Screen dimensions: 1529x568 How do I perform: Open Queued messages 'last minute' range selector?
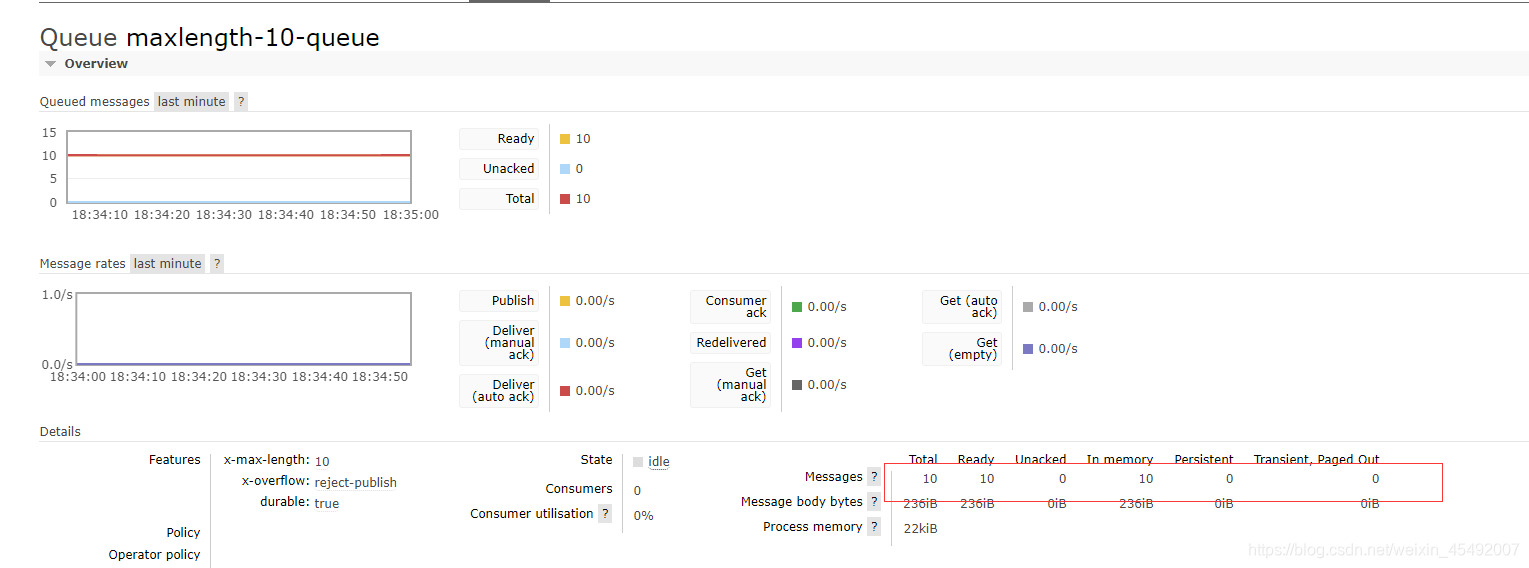(x=191, y=102)
